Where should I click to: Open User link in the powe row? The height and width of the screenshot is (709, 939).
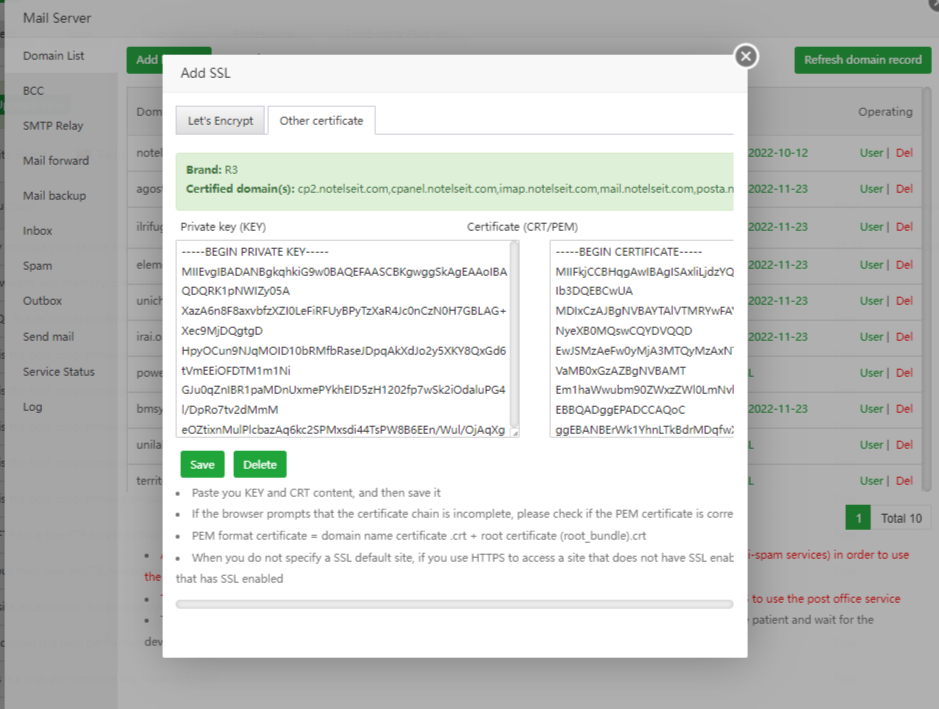[871, 372]
